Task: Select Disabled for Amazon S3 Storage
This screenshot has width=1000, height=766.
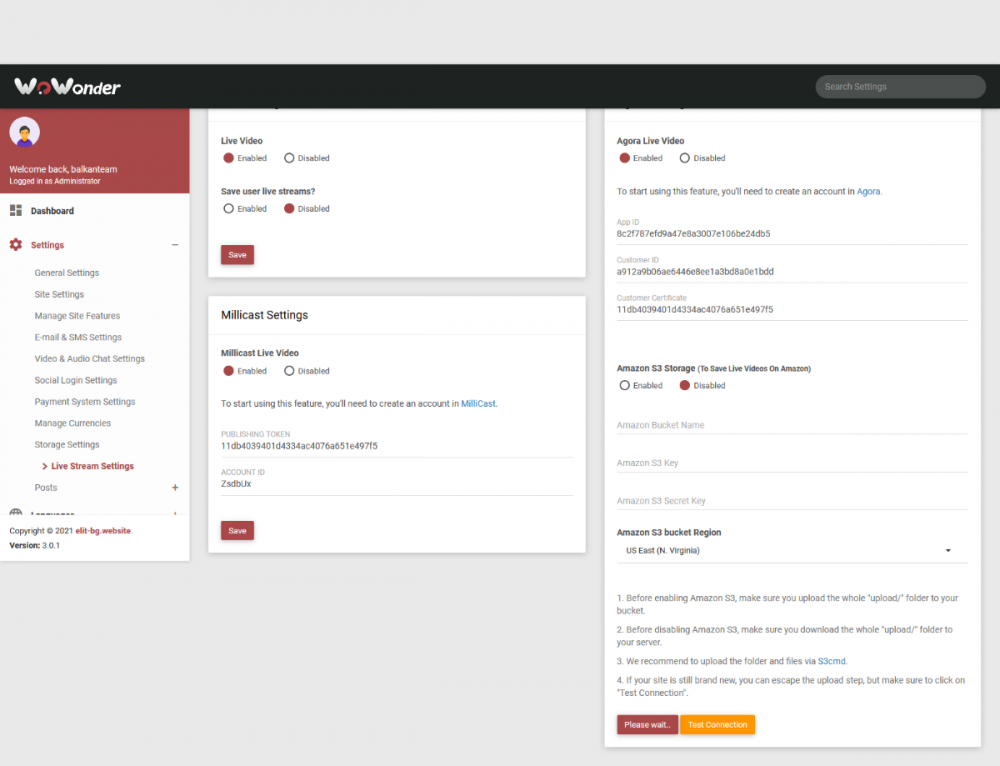Action: 684,385
